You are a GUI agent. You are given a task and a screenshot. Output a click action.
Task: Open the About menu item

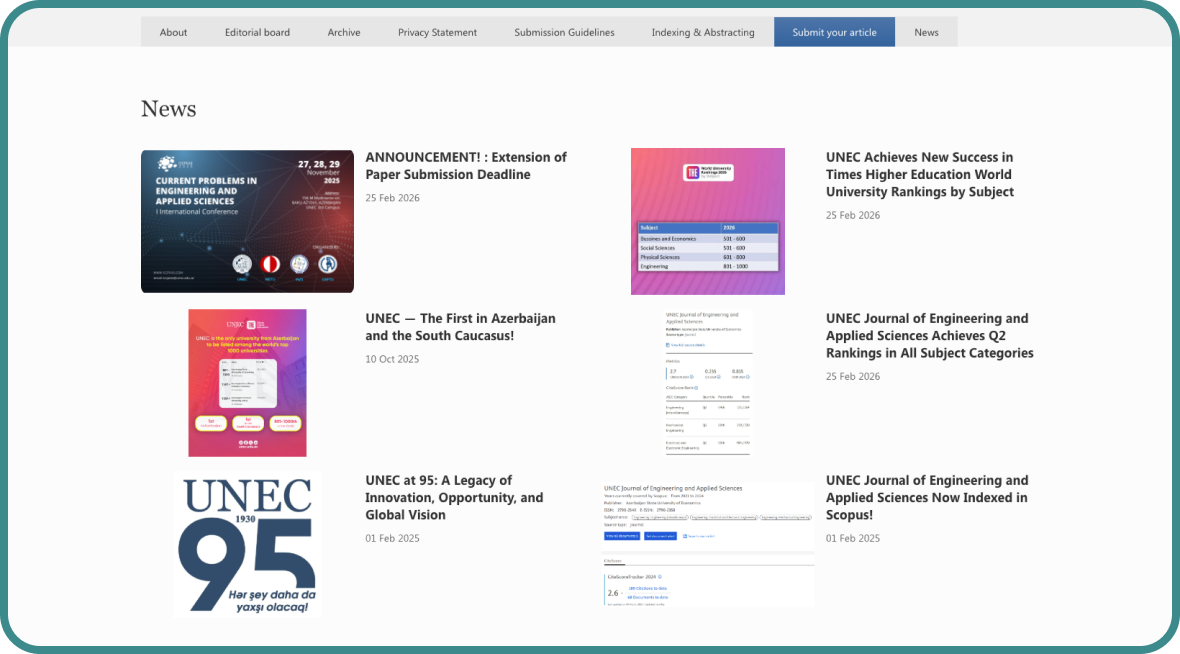coord(173,32)
